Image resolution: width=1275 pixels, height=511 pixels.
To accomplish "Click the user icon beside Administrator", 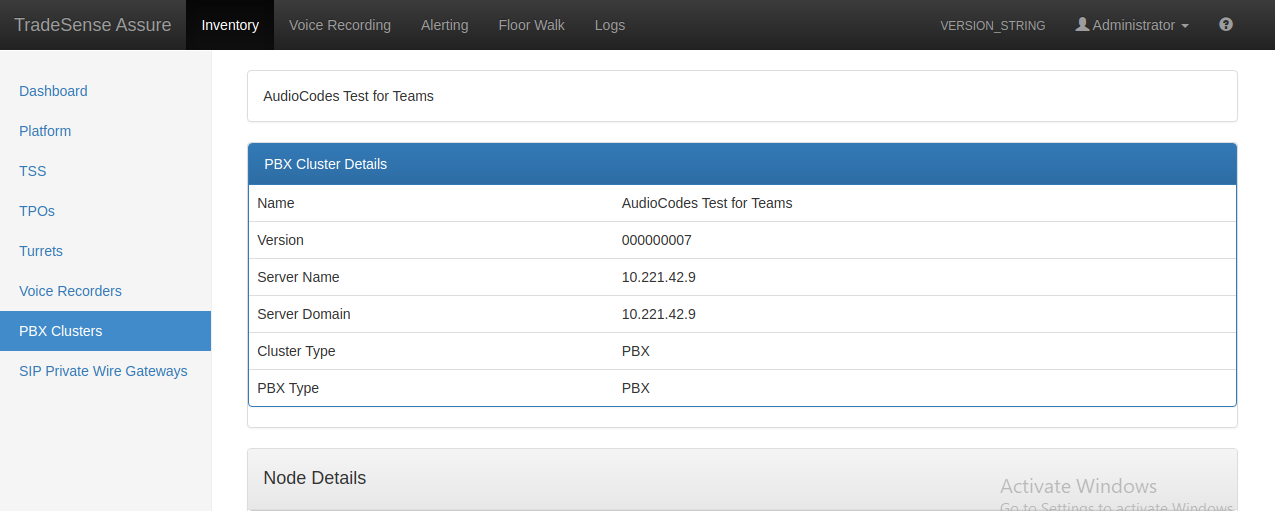I will [x=1082, y=25].
